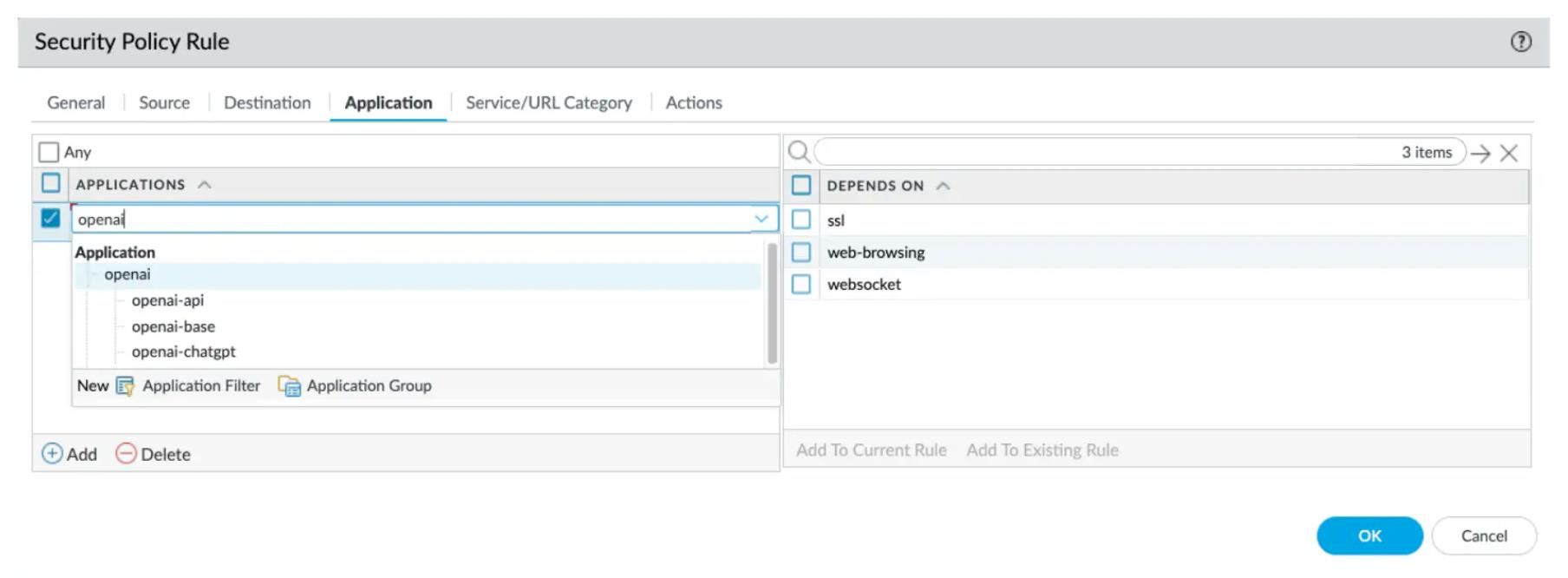
Task: Check the ssl dependency checkbox
Action: [801, 220]
